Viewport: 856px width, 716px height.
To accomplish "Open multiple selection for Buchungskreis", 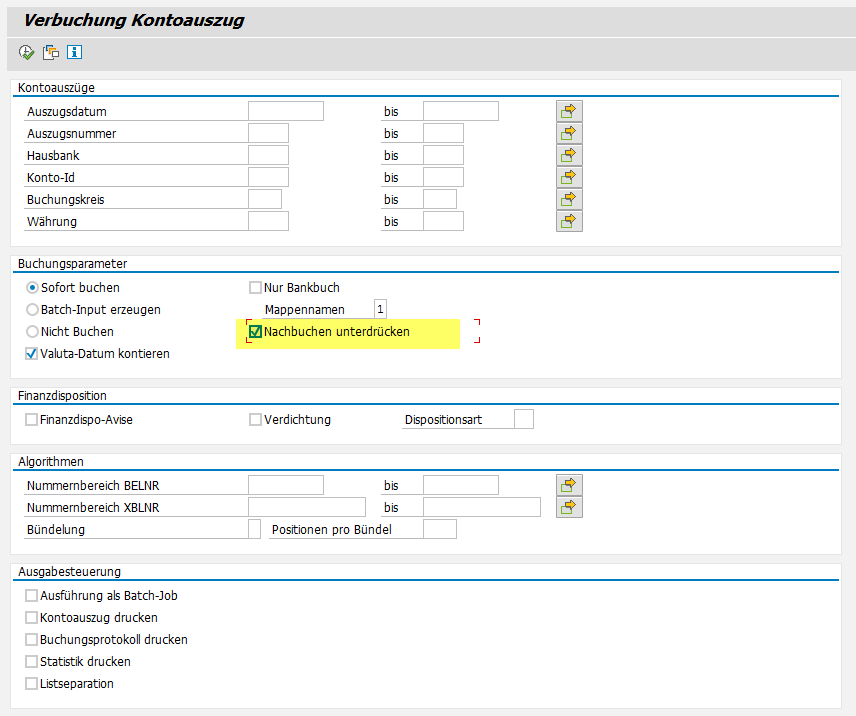I will pos(569,199).
